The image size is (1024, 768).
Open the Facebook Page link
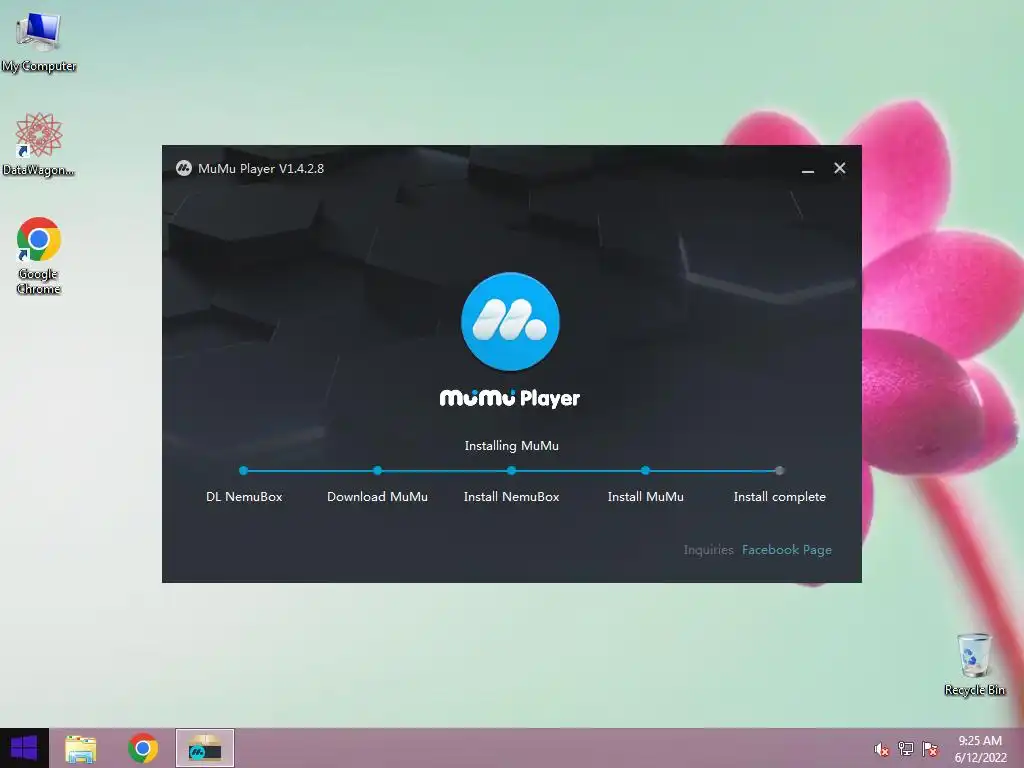[x=787, y=550]
